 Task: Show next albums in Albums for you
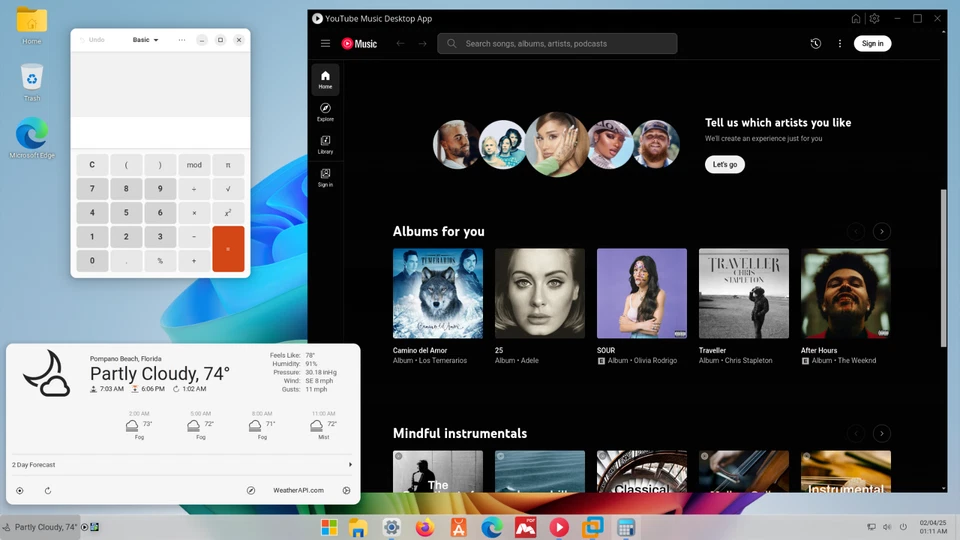pos(882,231)
